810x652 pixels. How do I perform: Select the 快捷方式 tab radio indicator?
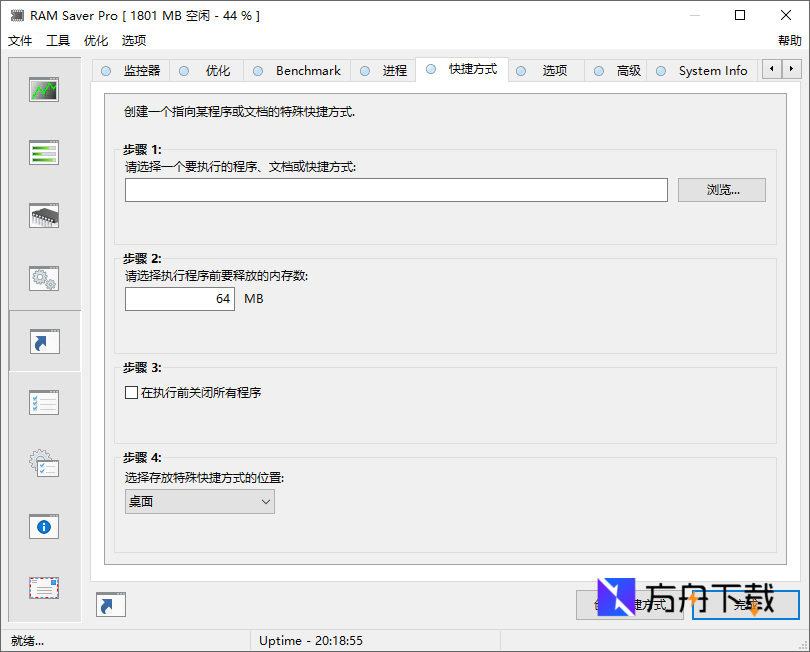tap(430, 70)
